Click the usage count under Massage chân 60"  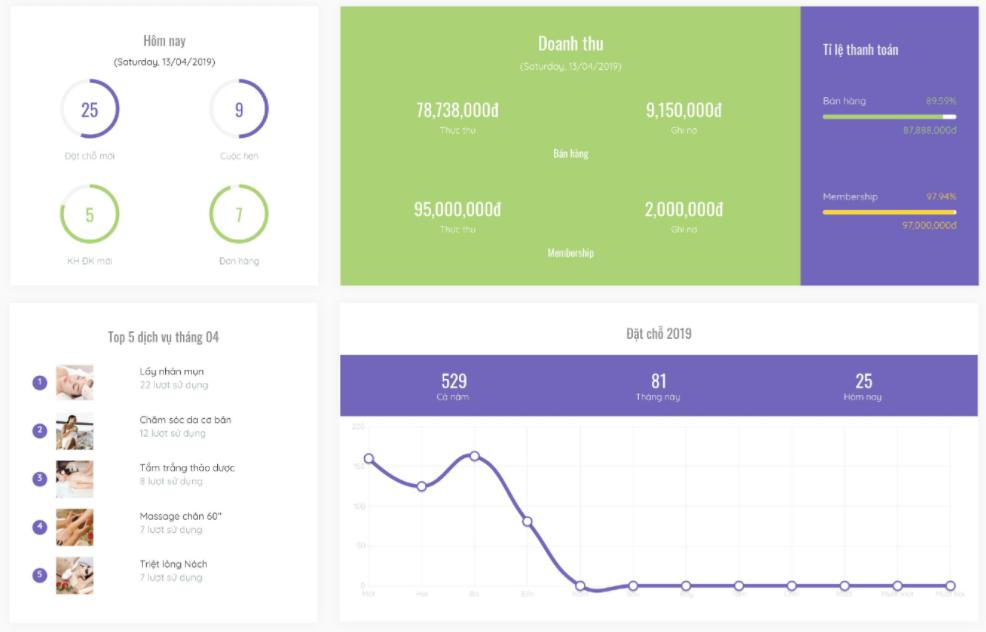[171, 529]
